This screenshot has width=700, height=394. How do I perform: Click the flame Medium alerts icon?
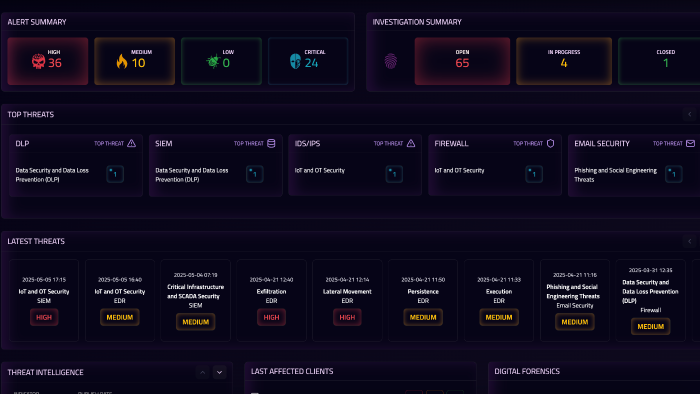click(x=122, y=61)
